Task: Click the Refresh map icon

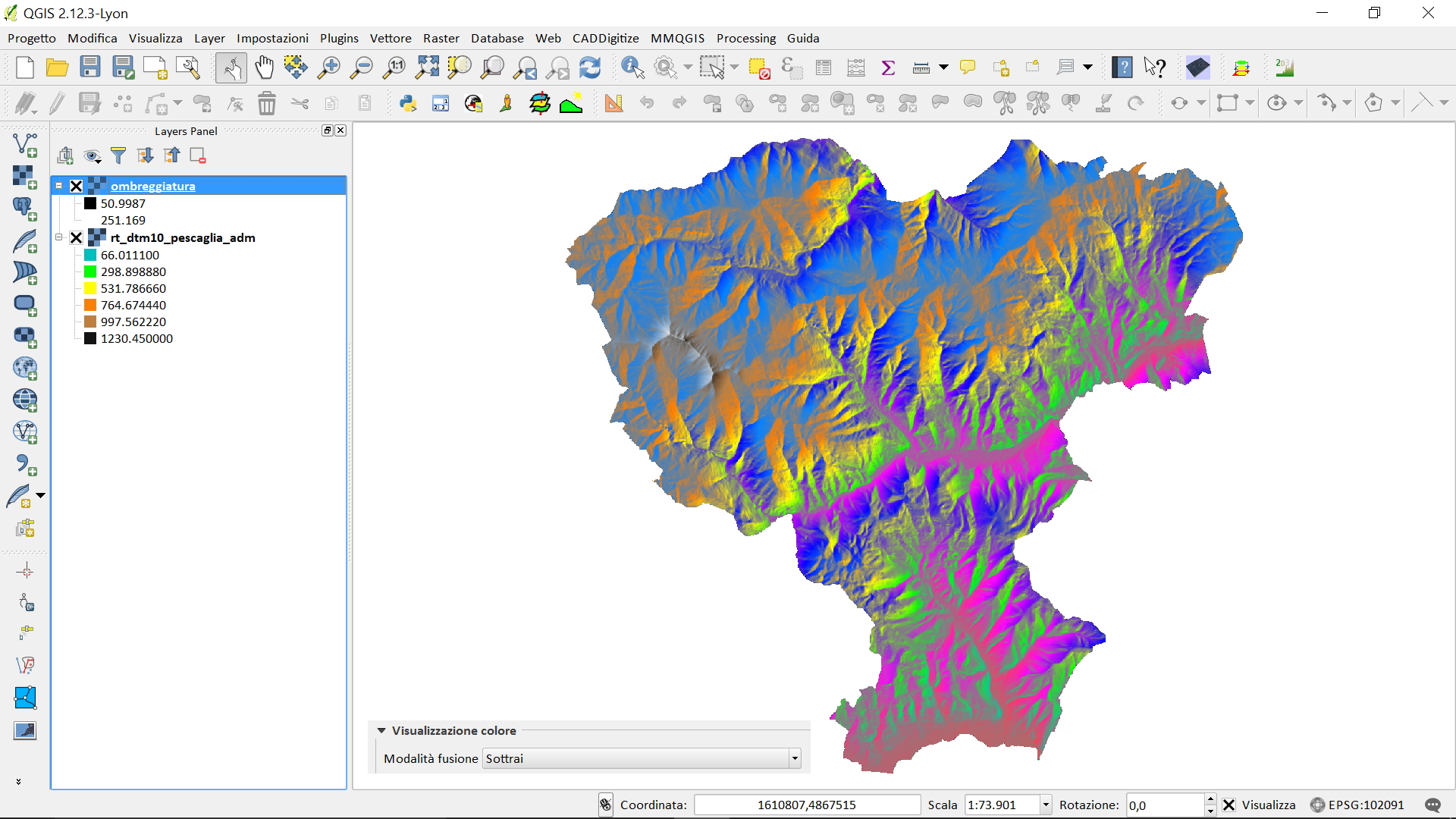Action: tap(590, 67)
